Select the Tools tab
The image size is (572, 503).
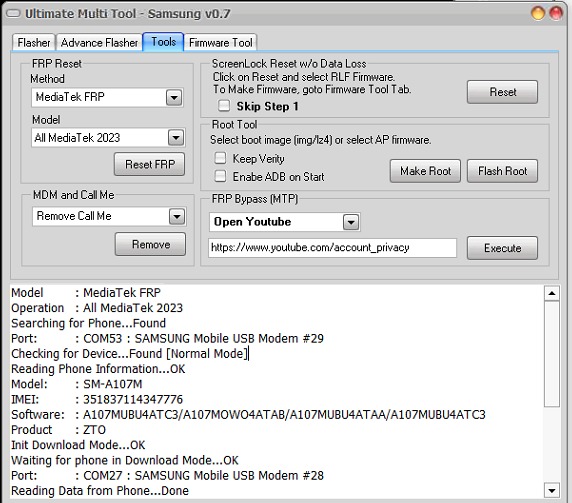tap(163, 42)
